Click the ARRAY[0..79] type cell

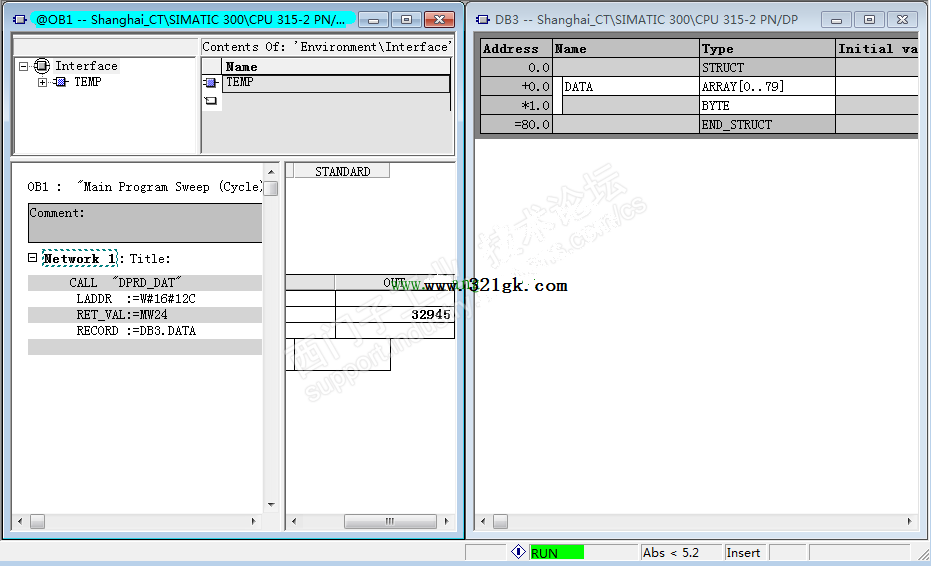coord(767,87)
